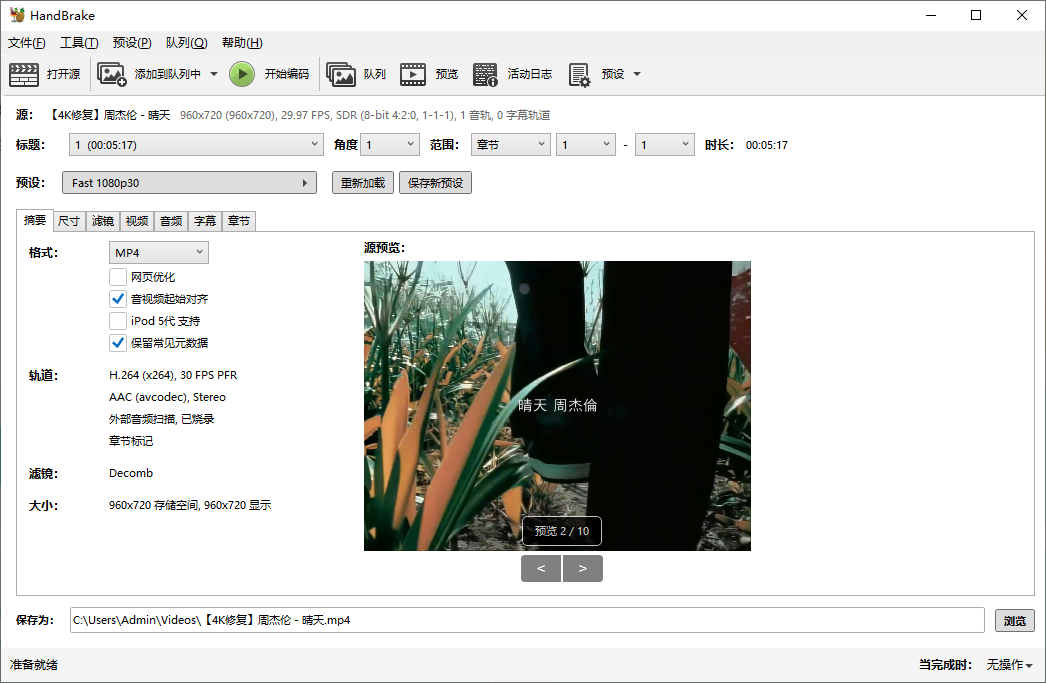Open the 活动日志 activity log icon
The image size is (1046, 683).
coord(485,73)
